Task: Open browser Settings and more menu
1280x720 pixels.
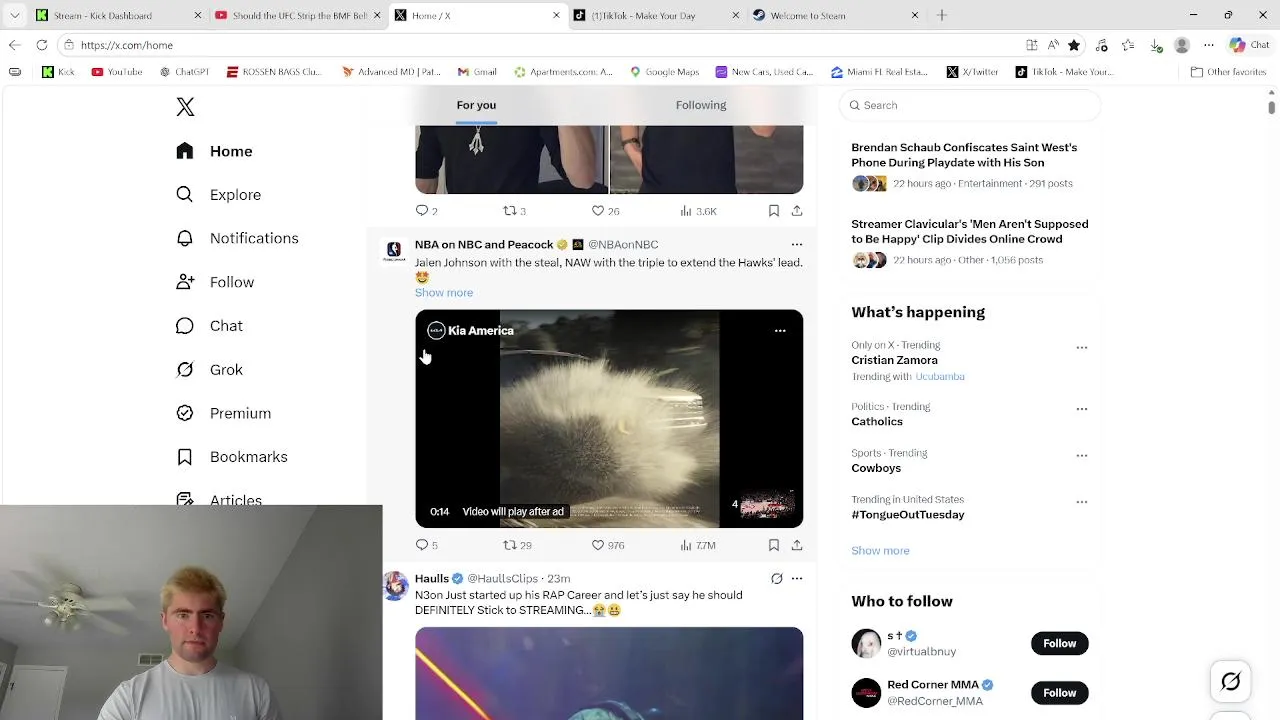Action: (x=1209, y=45)
